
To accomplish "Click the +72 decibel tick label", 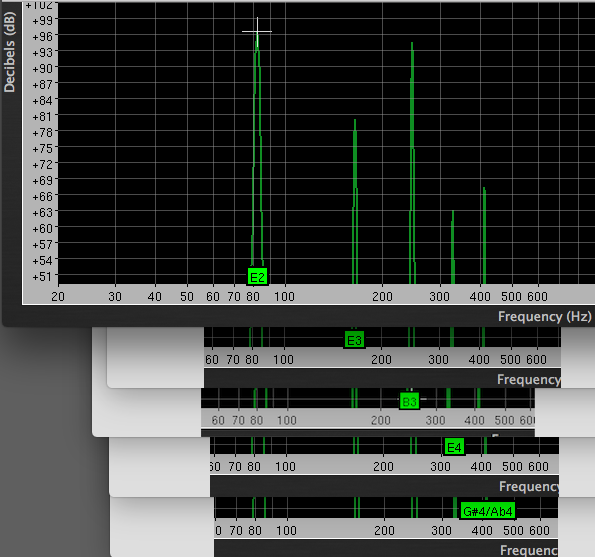I will click(x=42, y=164).
